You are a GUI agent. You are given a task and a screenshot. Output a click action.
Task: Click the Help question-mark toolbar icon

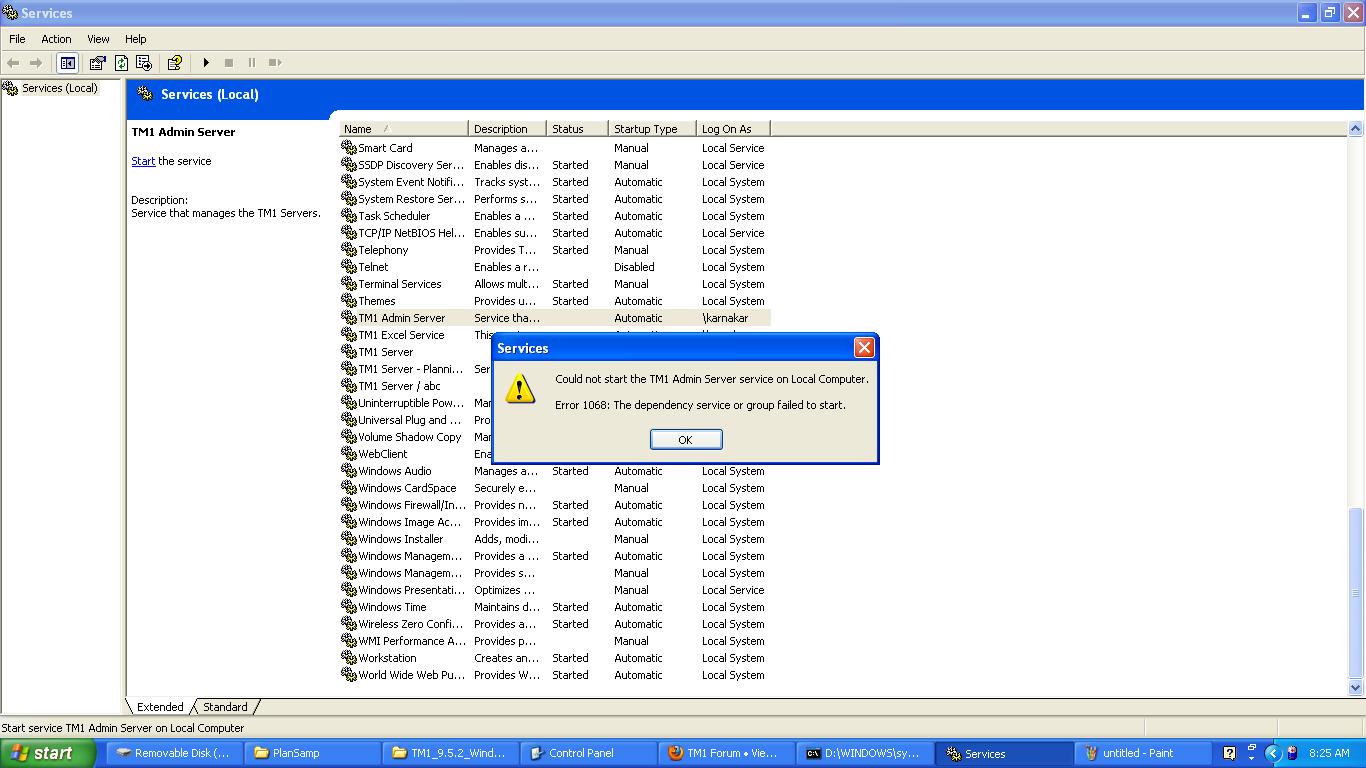coord(174,63)
